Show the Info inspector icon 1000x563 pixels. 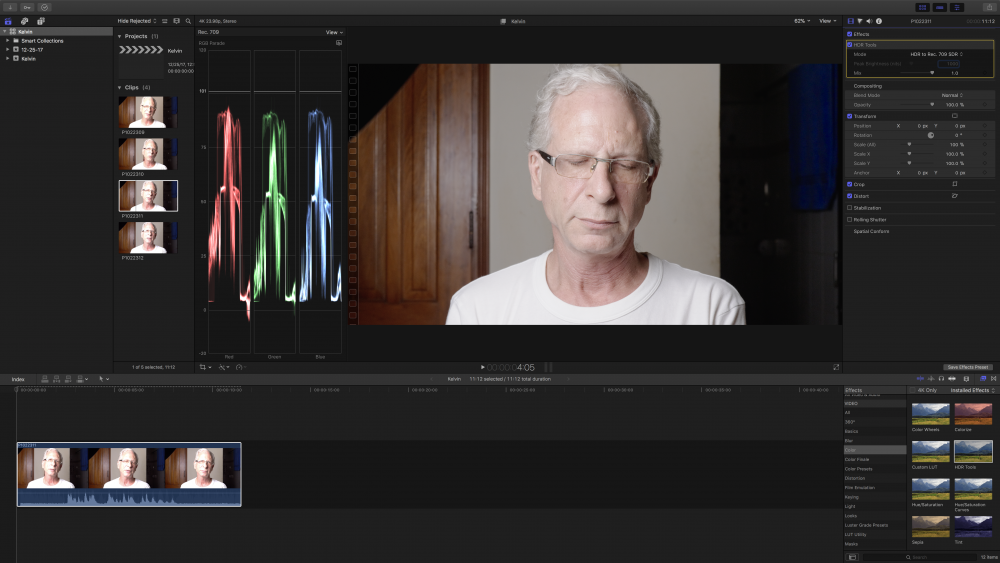tap(878, 20)
